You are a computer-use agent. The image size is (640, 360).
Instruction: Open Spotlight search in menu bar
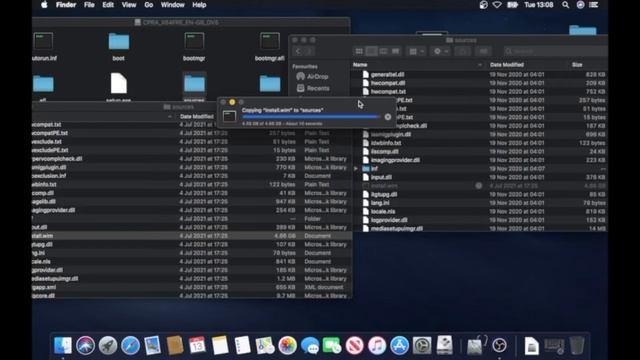565,5
